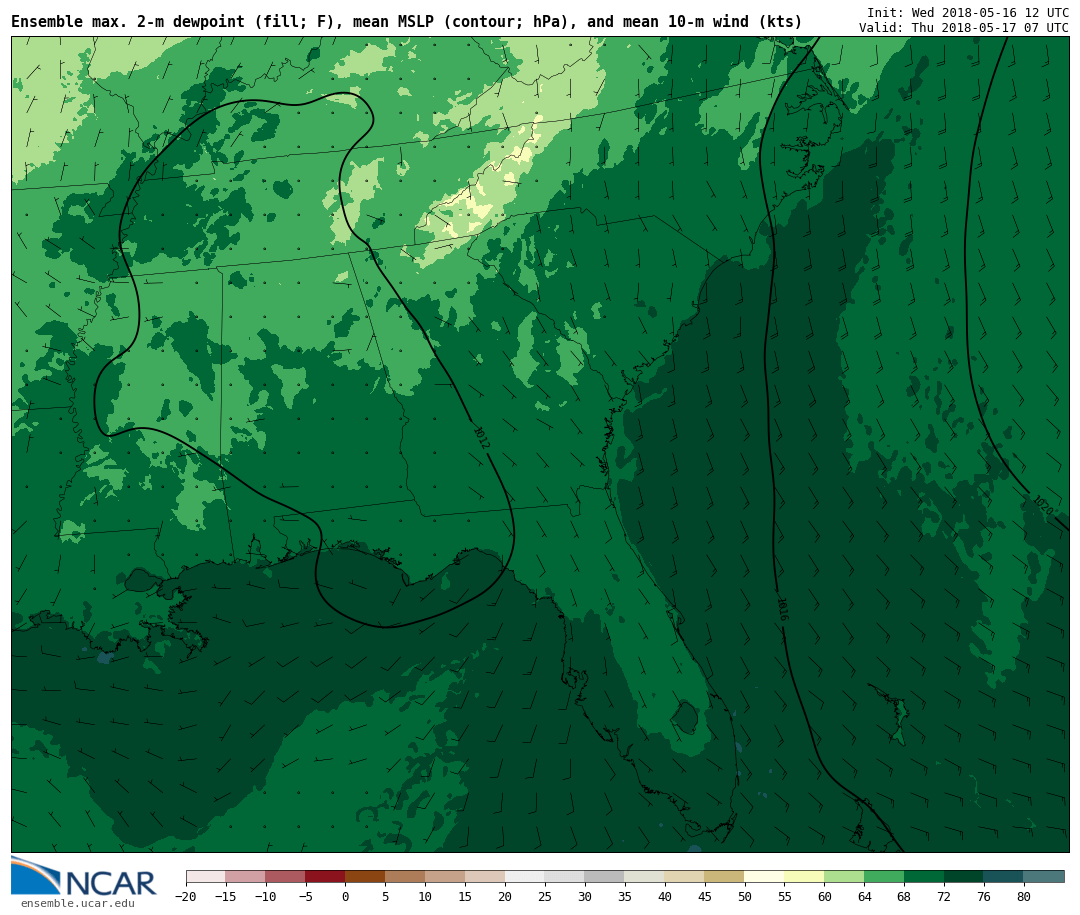Click the 1020 contour label
1080x915 pixels.
coord(1043,505)
